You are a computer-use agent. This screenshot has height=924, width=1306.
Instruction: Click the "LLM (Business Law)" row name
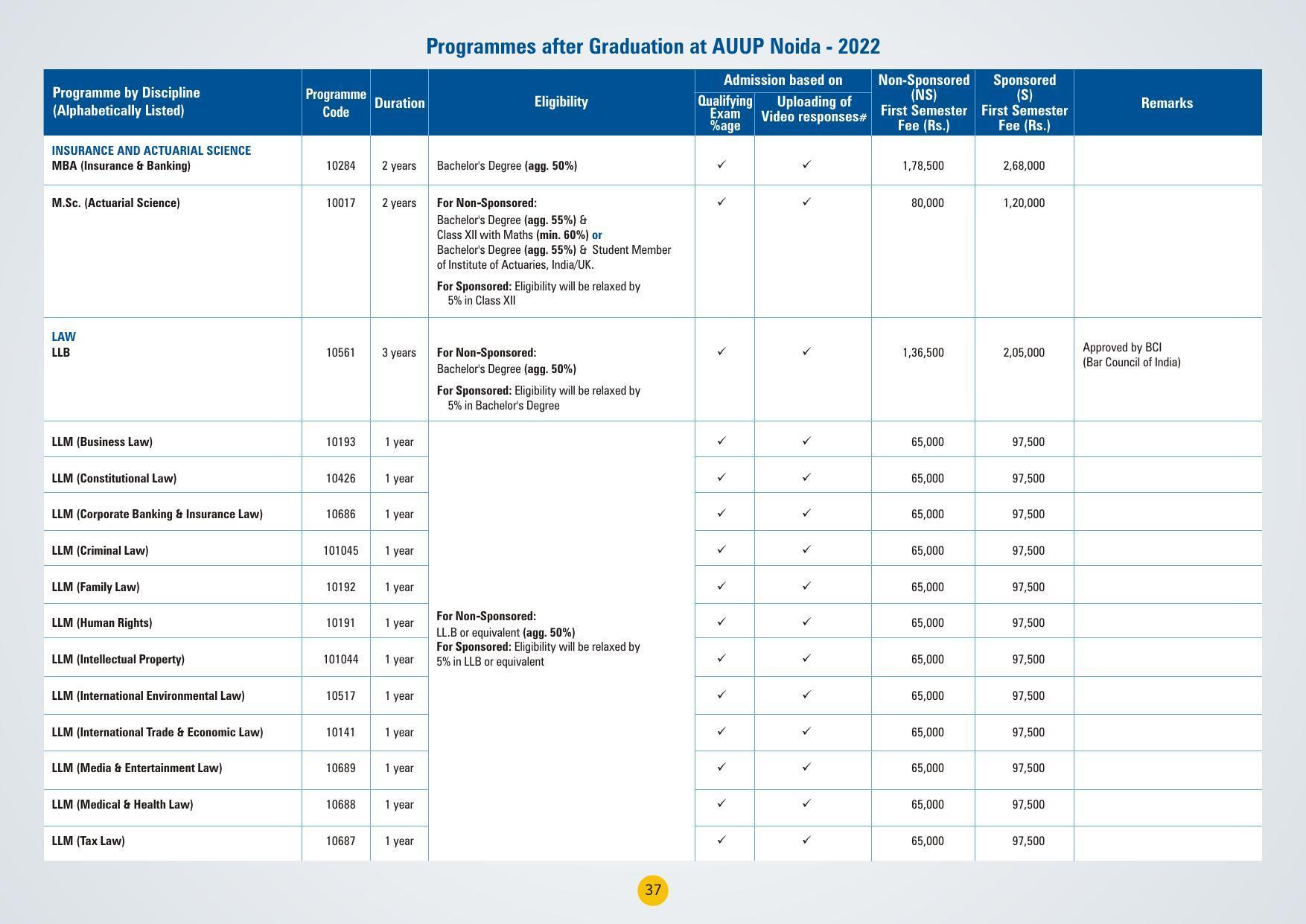point(102,442)
